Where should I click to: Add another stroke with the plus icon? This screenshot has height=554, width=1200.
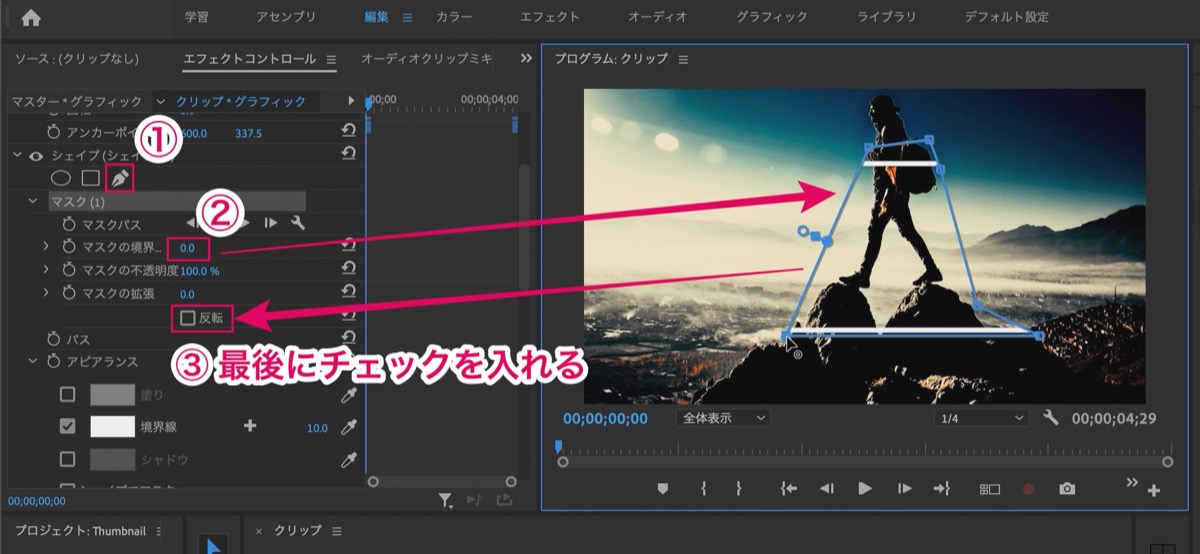click(250, 426)
